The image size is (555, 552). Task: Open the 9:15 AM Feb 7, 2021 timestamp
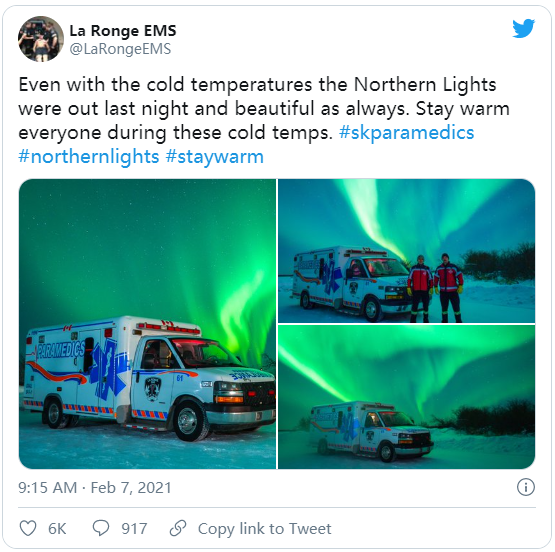pyautogui.click(x=95, y=488)
